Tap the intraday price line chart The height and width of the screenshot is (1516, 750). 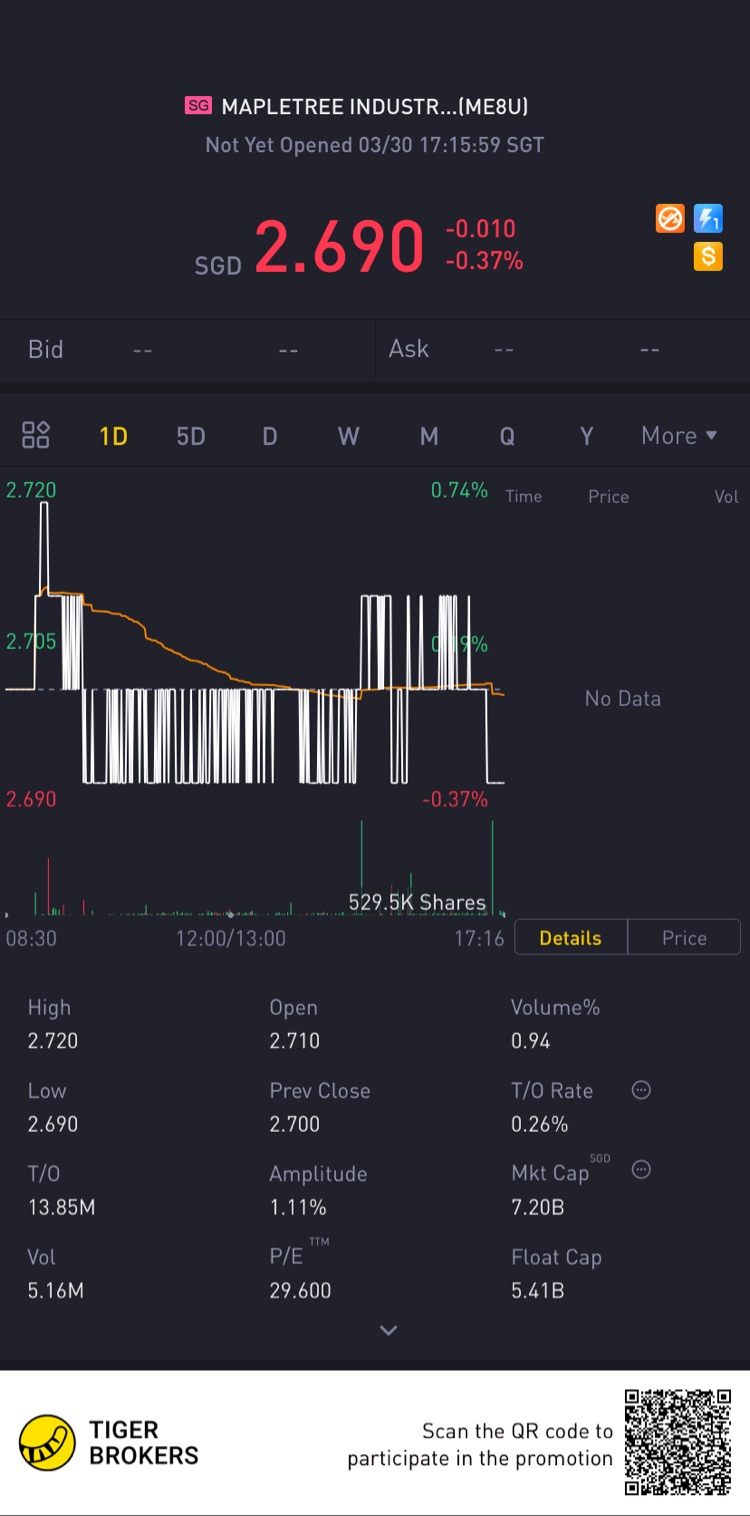(x=254, y=645)
